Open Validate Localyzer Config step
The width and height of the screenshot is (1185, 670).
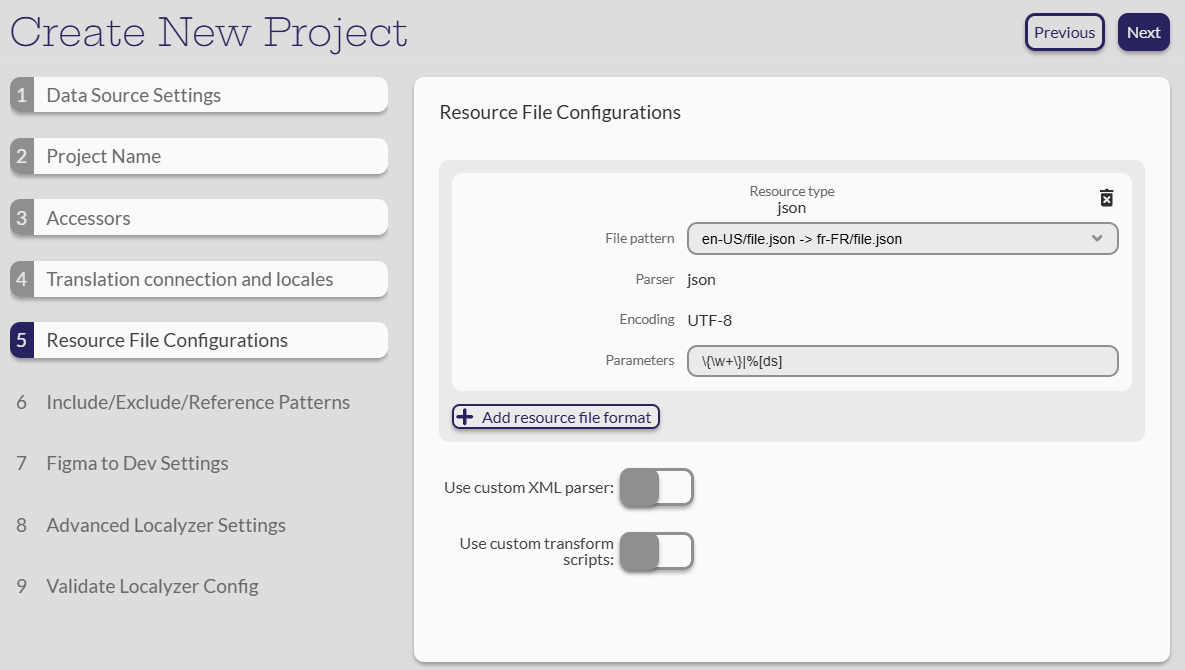tap(152, 586)
